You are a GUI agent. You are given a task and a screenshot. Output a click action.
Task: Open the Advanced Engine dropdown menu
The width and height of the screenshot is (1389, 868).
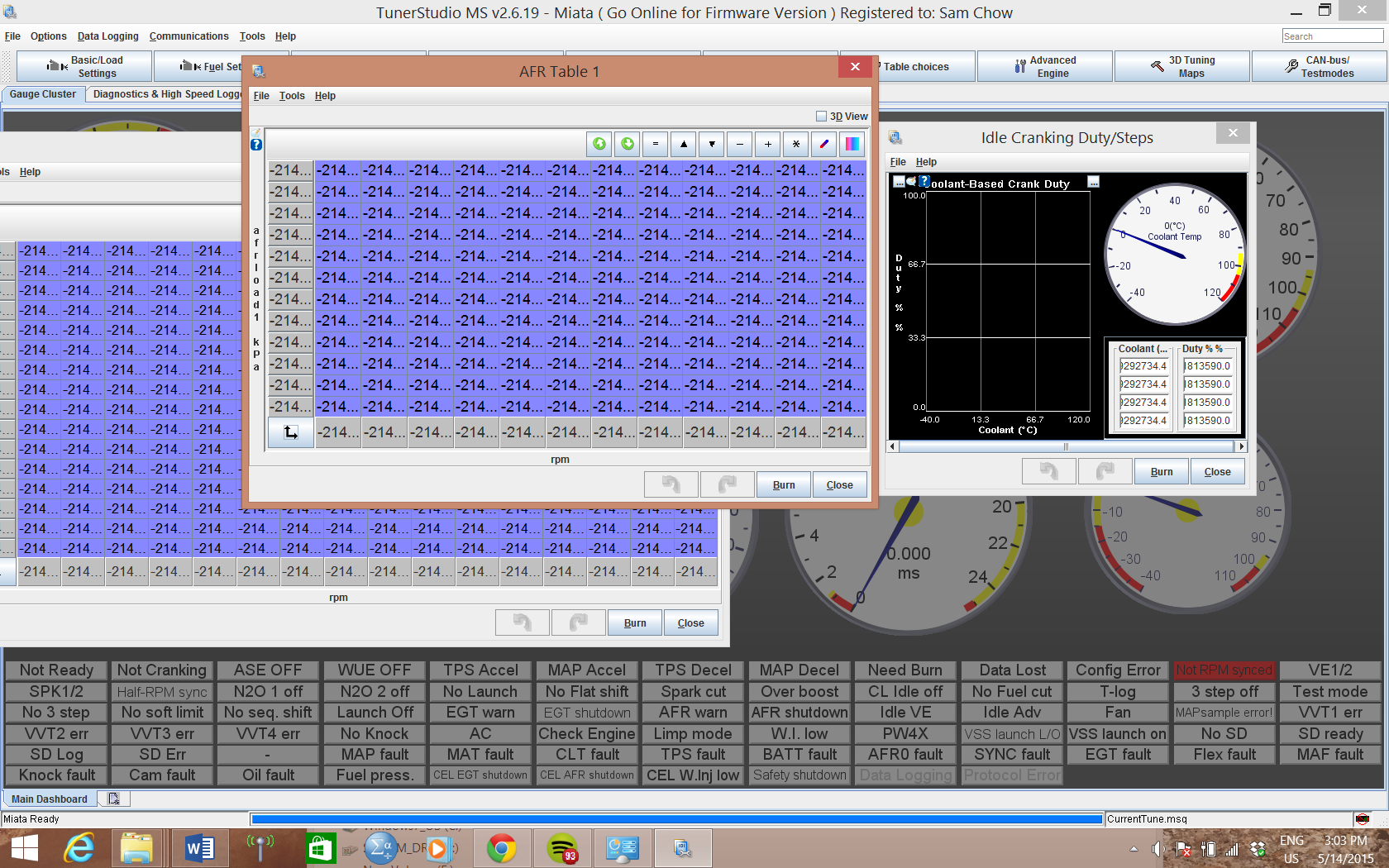click(x=1044, y=67)
